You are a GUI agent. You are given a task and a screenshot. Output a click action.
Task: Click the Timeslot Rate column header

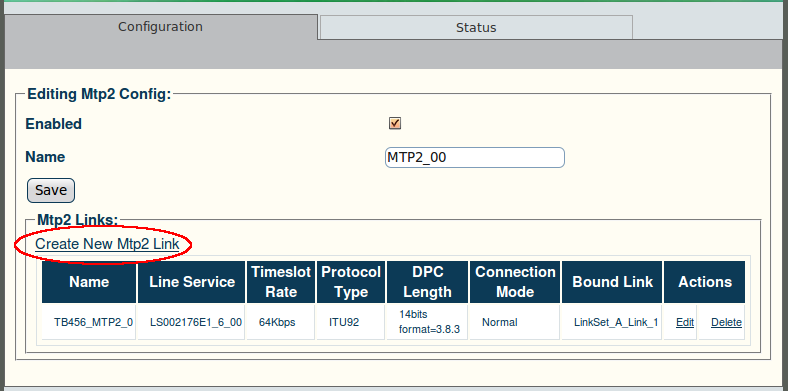281,282
